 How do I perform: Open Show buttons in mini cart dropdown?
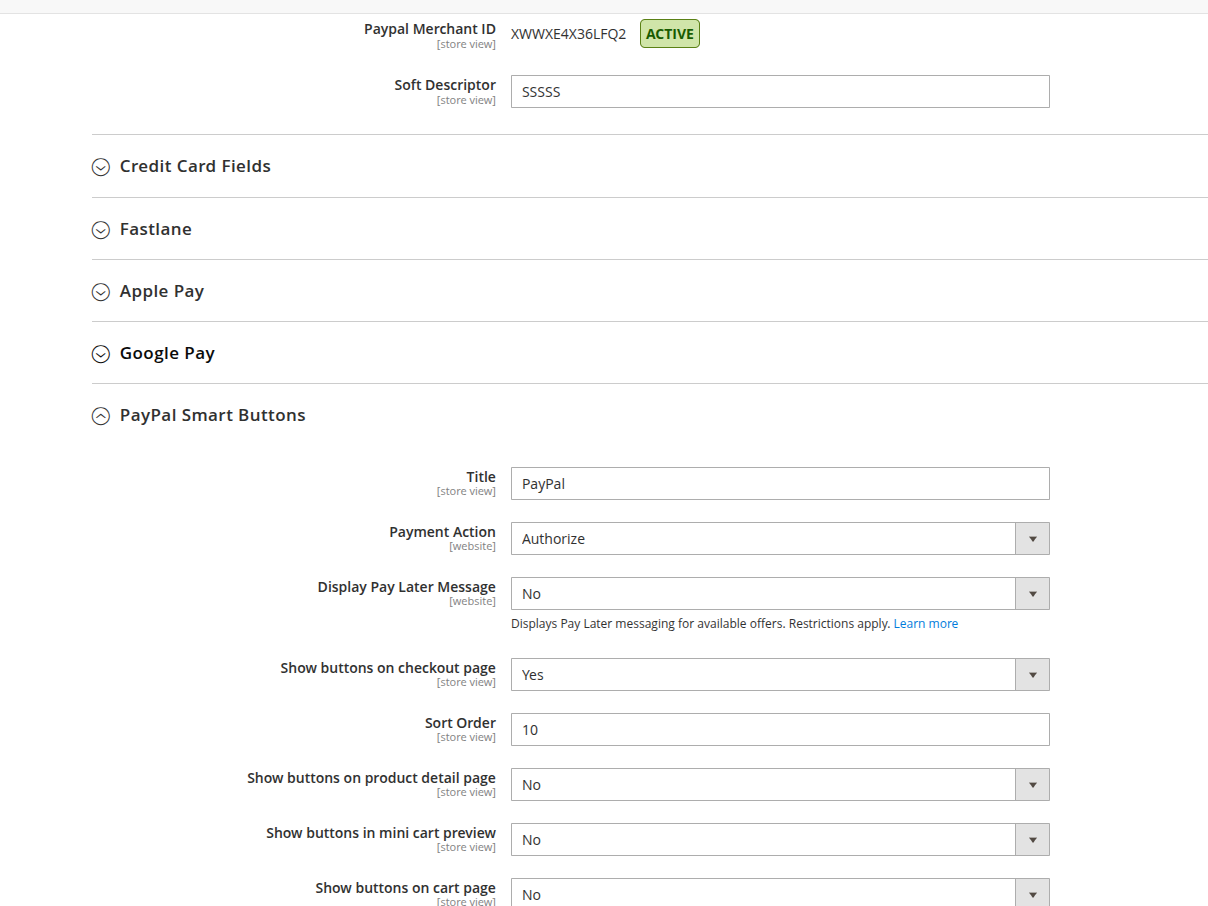pos(779,839)
